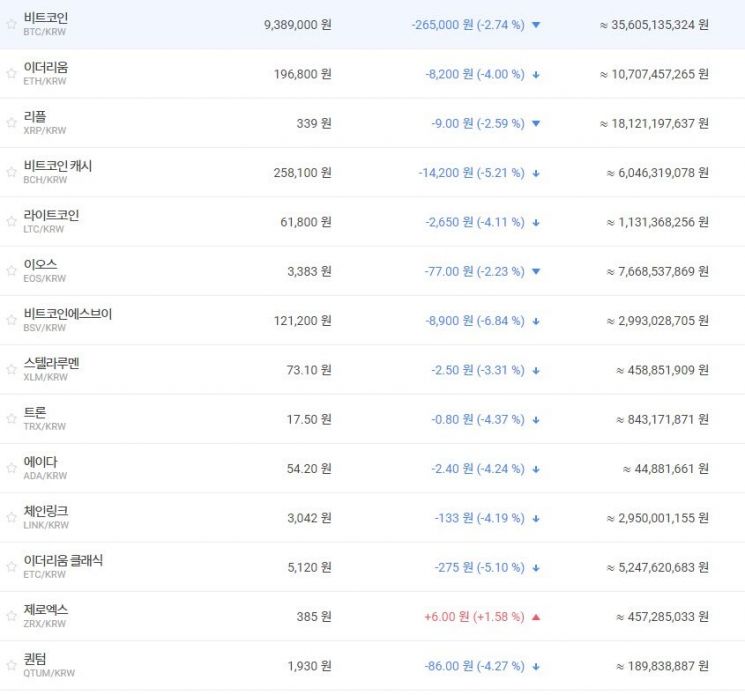The height and width of the screenshot is (695, 745).
Task: Toggle favorite star for TRX/KRW
Action: (11, 419)
